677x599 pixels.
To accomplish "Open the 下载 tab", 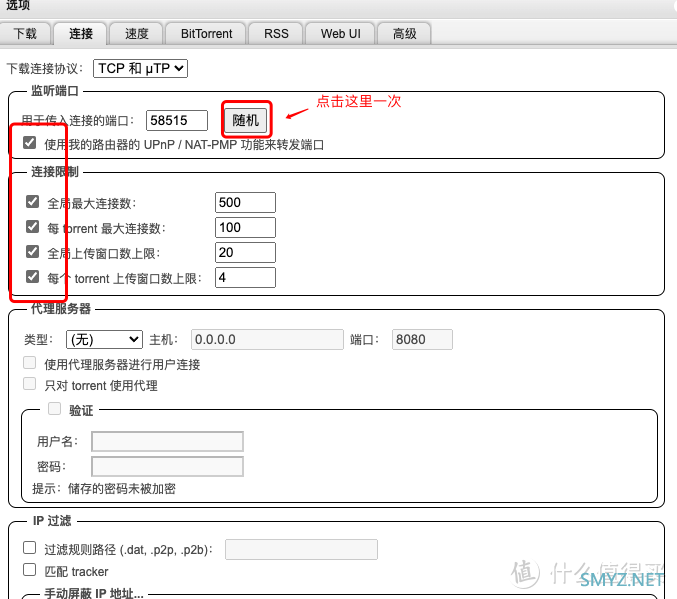I will tap(25, 34).
